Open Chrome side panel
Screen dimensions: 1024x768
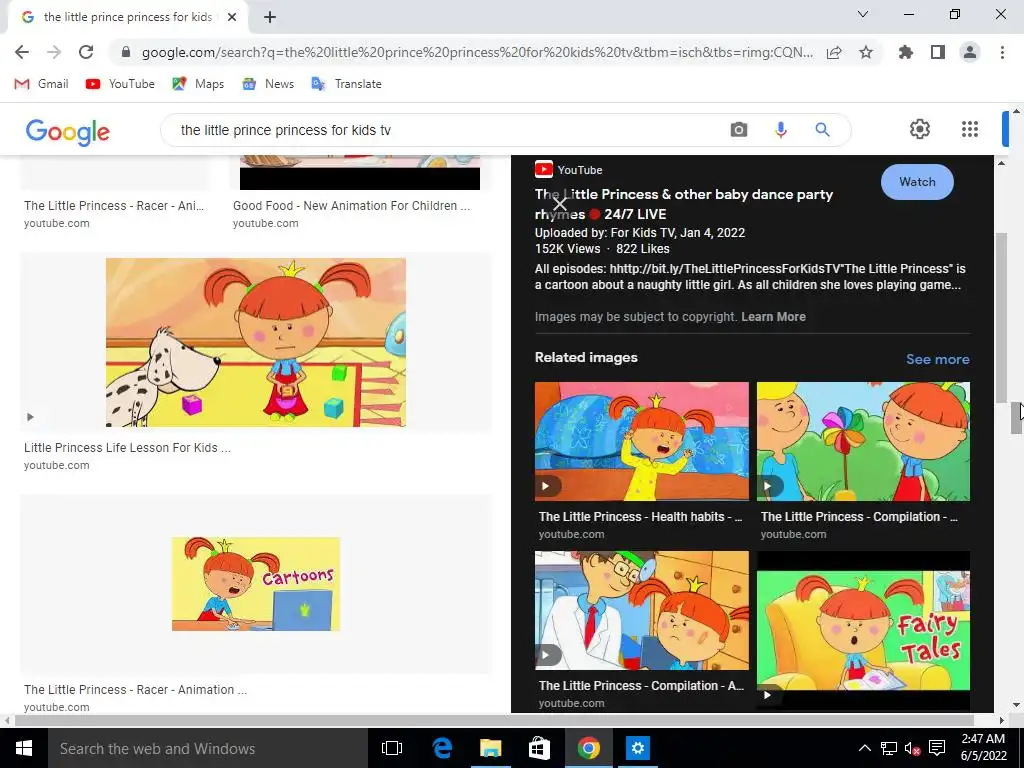coord(938,52)
